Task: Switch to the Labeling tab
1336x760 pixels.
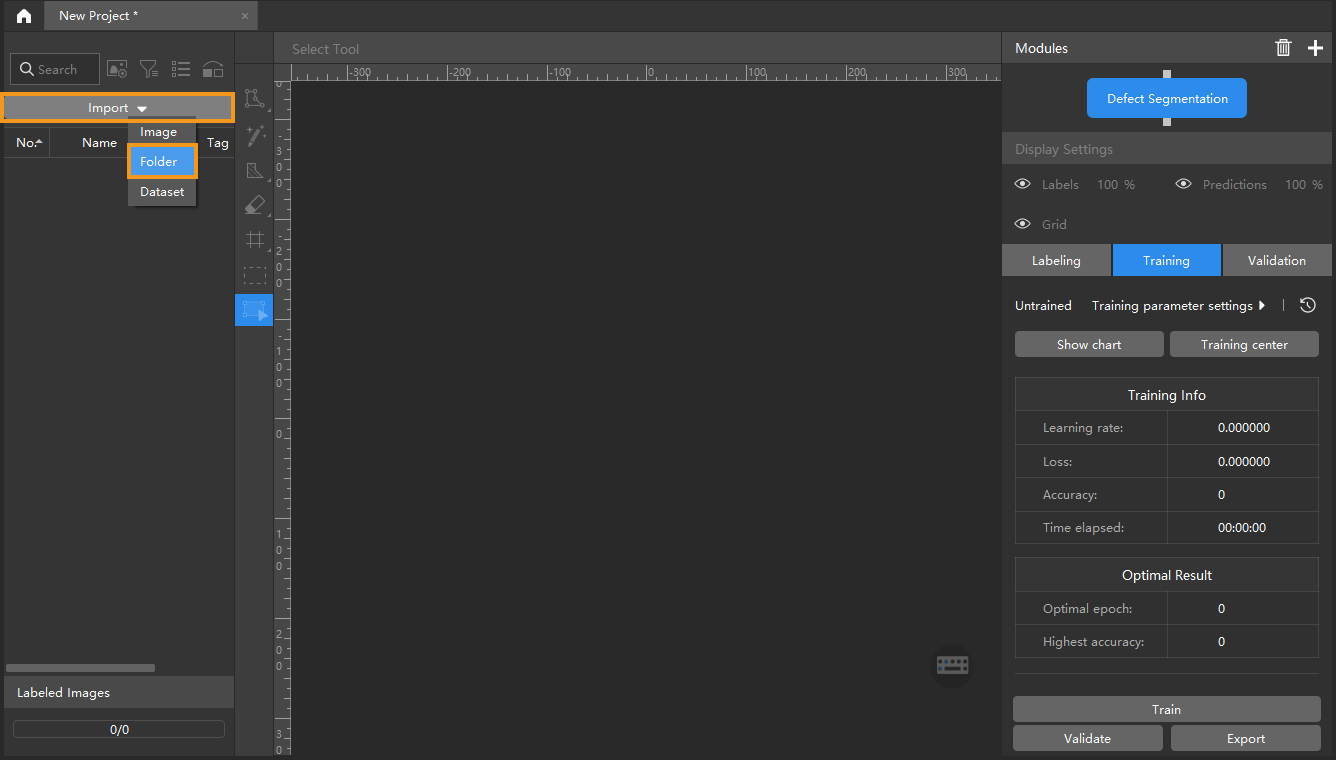Action: coord(1056,260)
